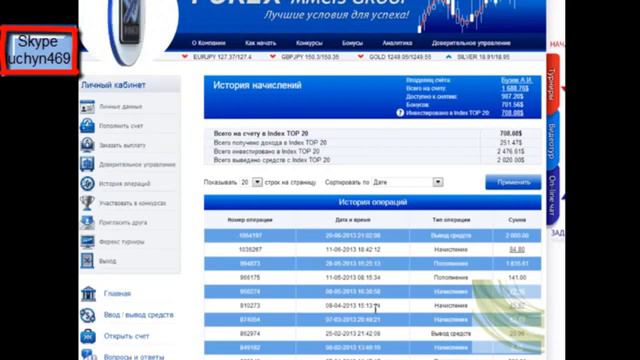Viewport: 640px width, 360px height.
Task: Click the operations history round icon
Action: click(87, 184)
